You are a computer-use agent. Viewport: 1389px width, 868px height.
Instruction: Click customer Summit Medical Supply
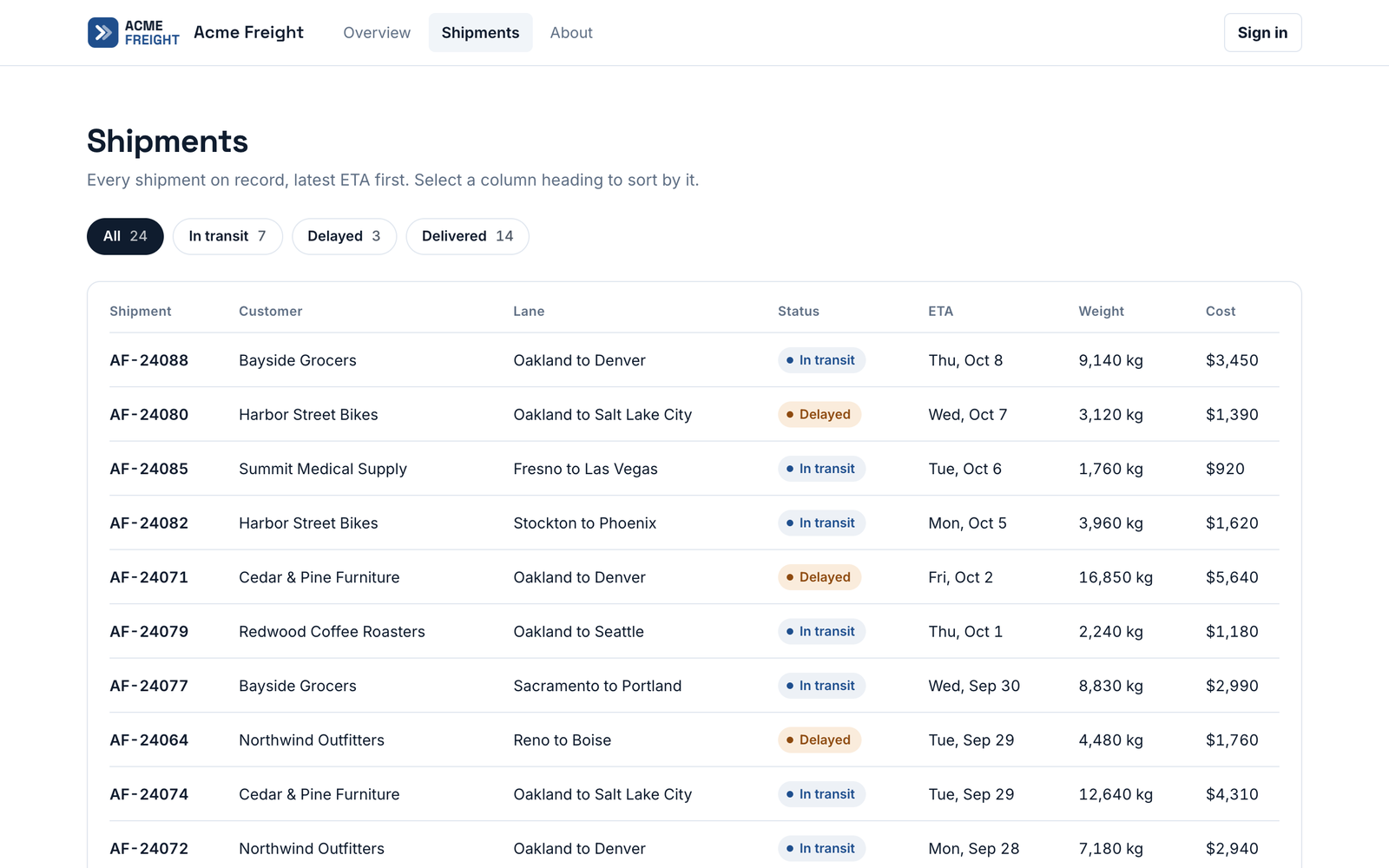(x=323, y=469)
